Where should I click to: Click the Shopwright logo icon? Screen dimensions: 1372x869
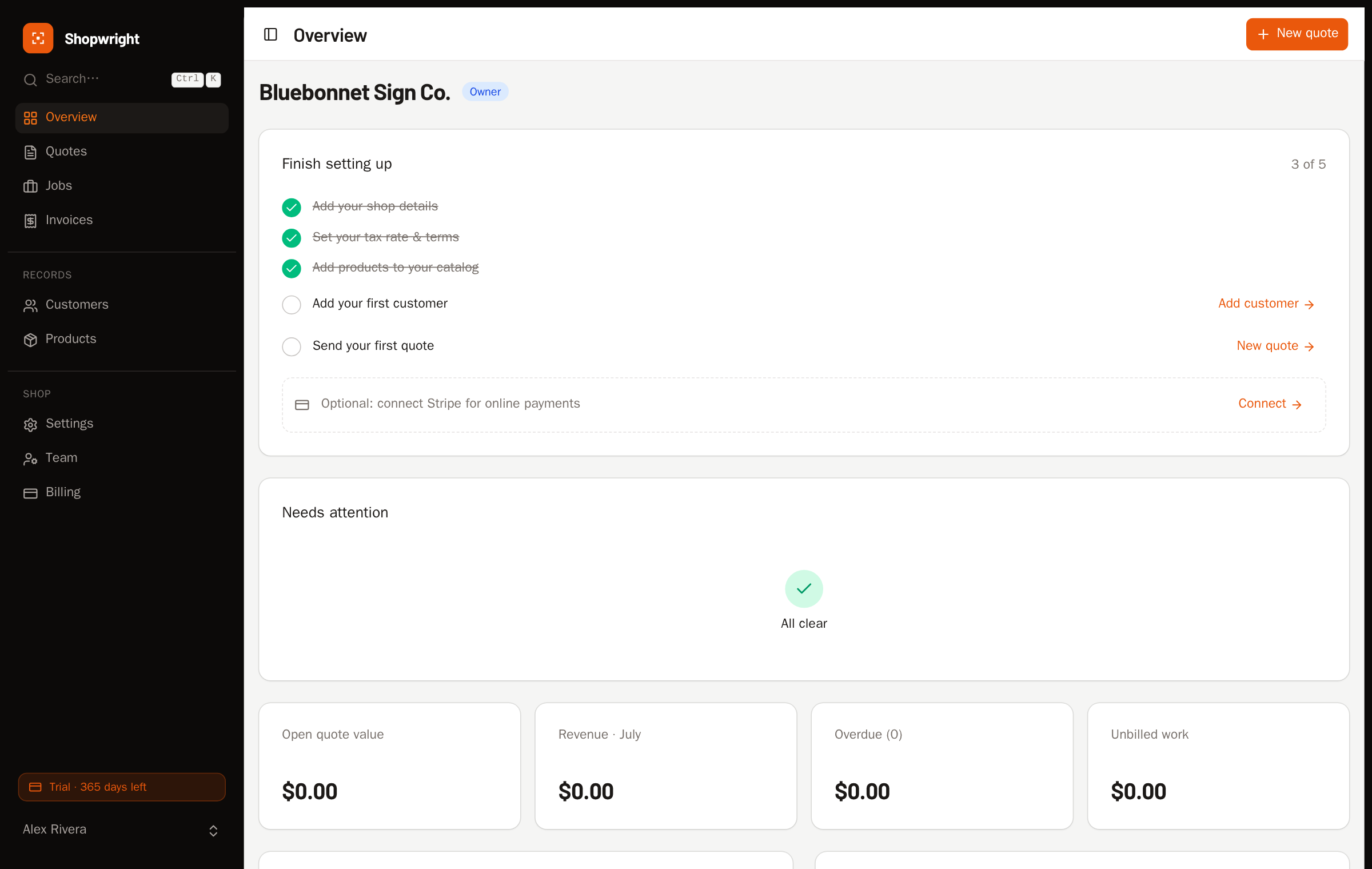38,38
